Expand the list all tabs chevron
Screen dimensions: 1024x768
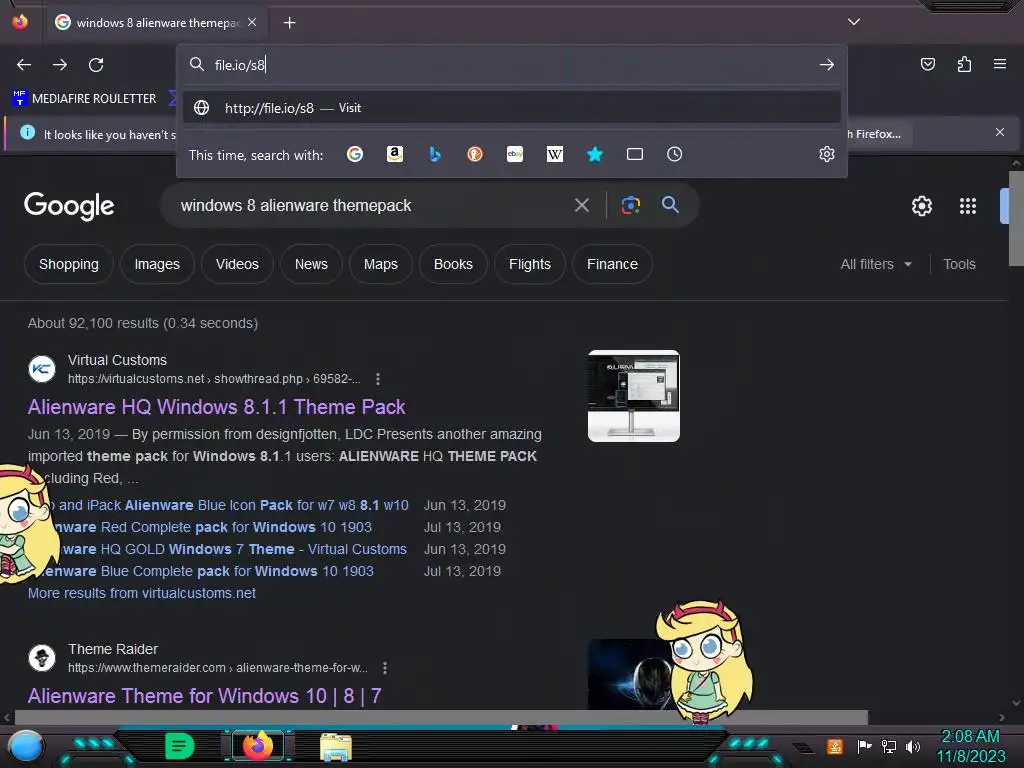[854, 22]
